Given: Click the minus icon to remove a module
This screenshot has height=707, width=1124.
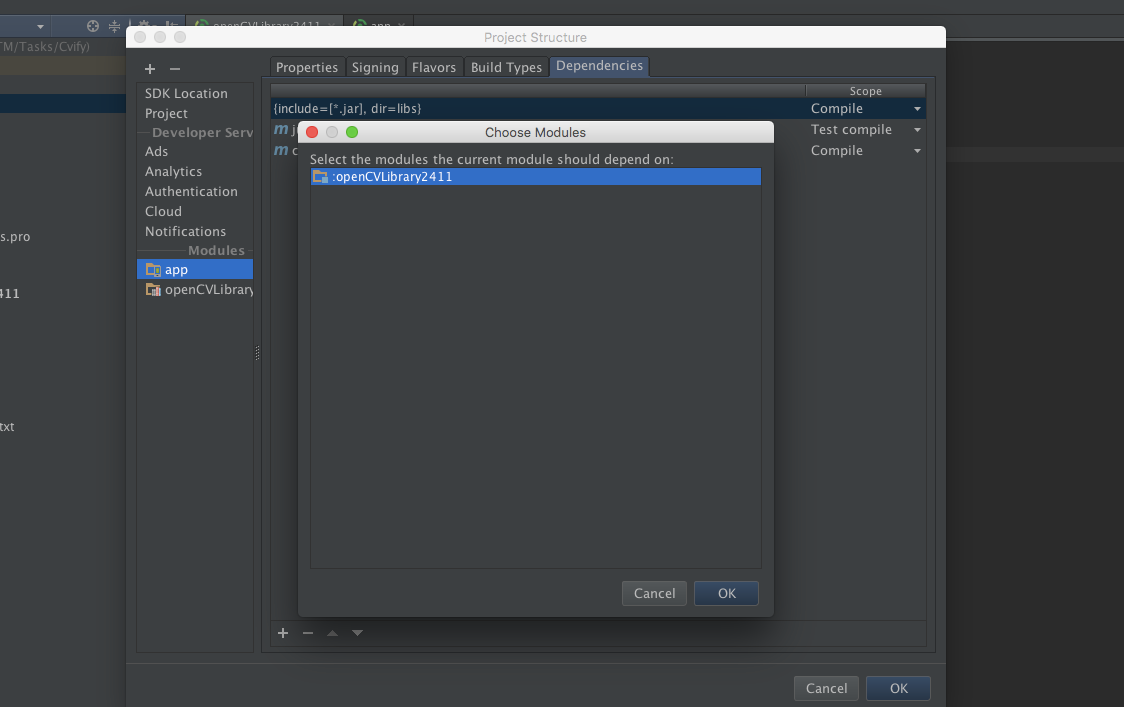Looking at the screenshot, I should click(175, 68).
